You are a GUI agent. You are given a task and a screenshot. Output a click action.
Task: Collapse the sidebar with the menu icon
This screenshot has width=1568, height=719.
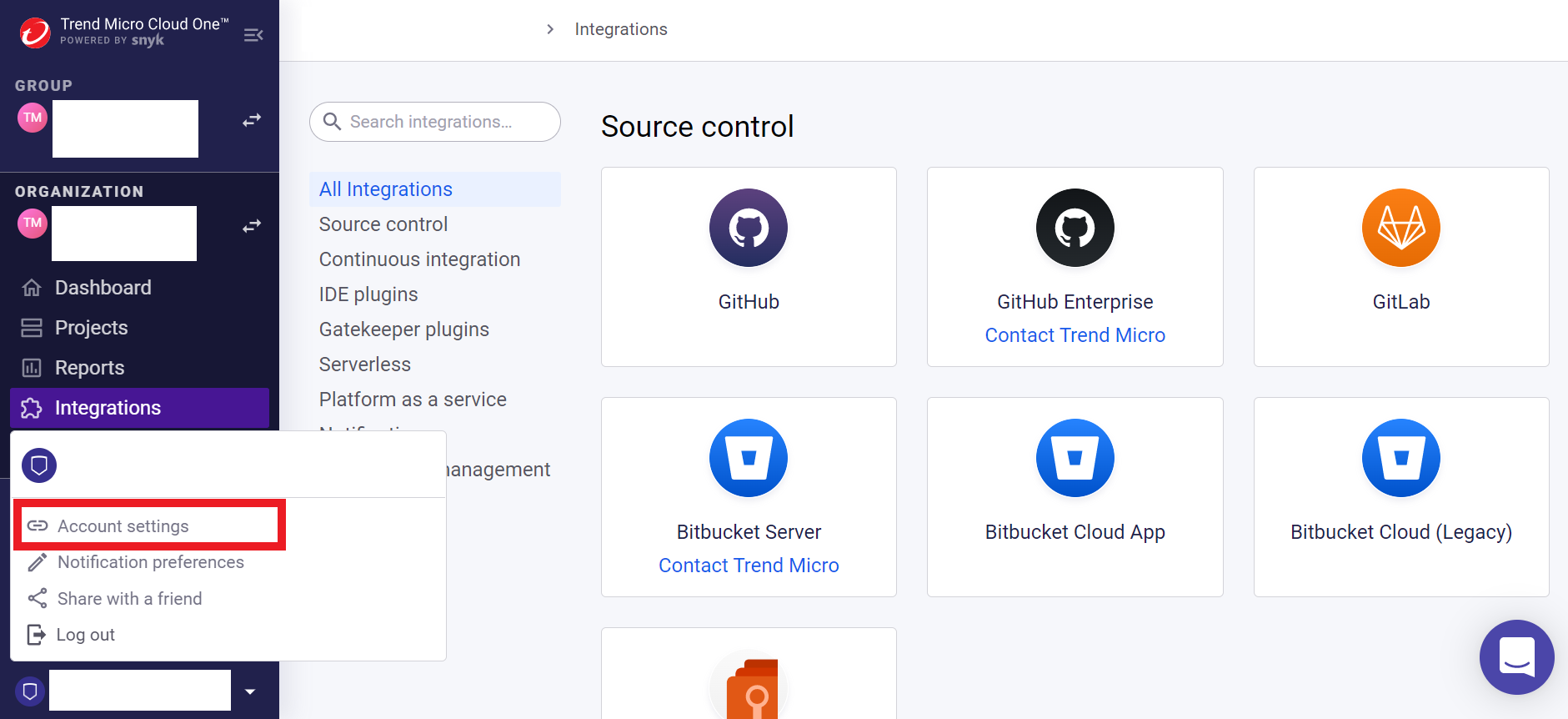point(253,35)
